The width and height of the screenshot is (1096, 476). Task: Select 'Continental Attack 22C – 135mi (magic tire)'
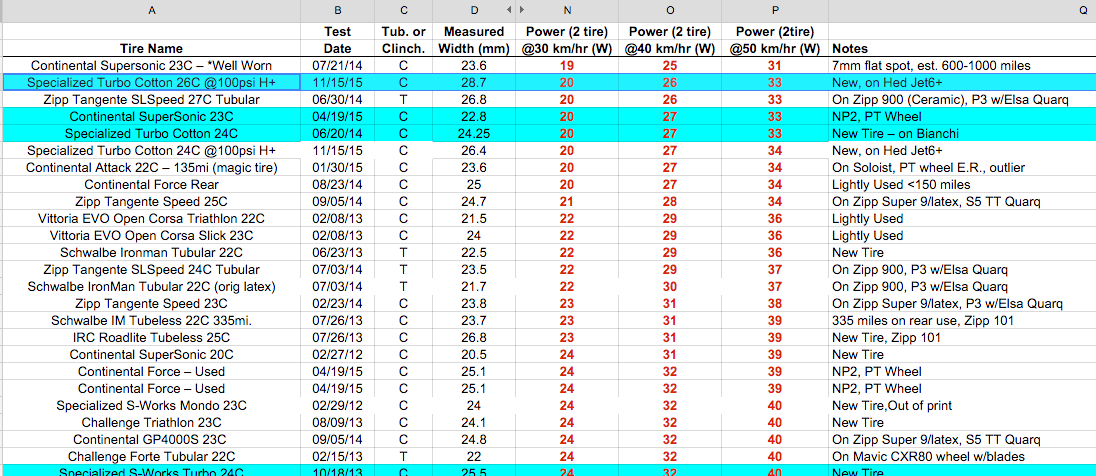[152, 167]
